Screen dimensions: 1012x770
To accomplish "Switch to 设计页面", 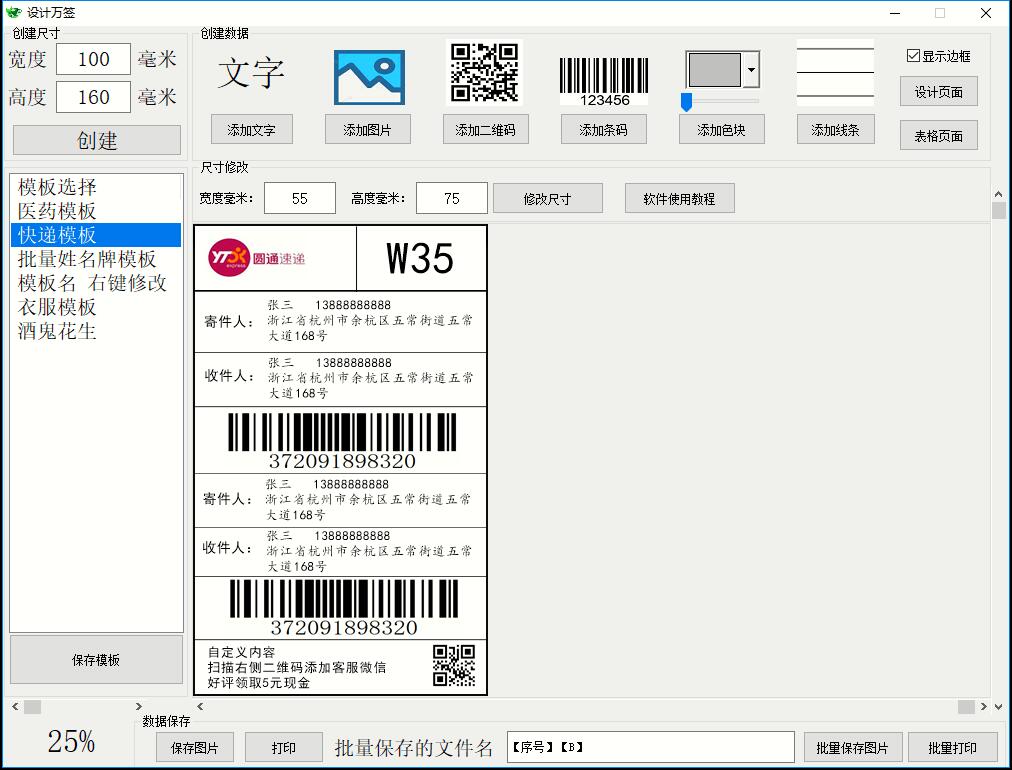I will point(938,92).
